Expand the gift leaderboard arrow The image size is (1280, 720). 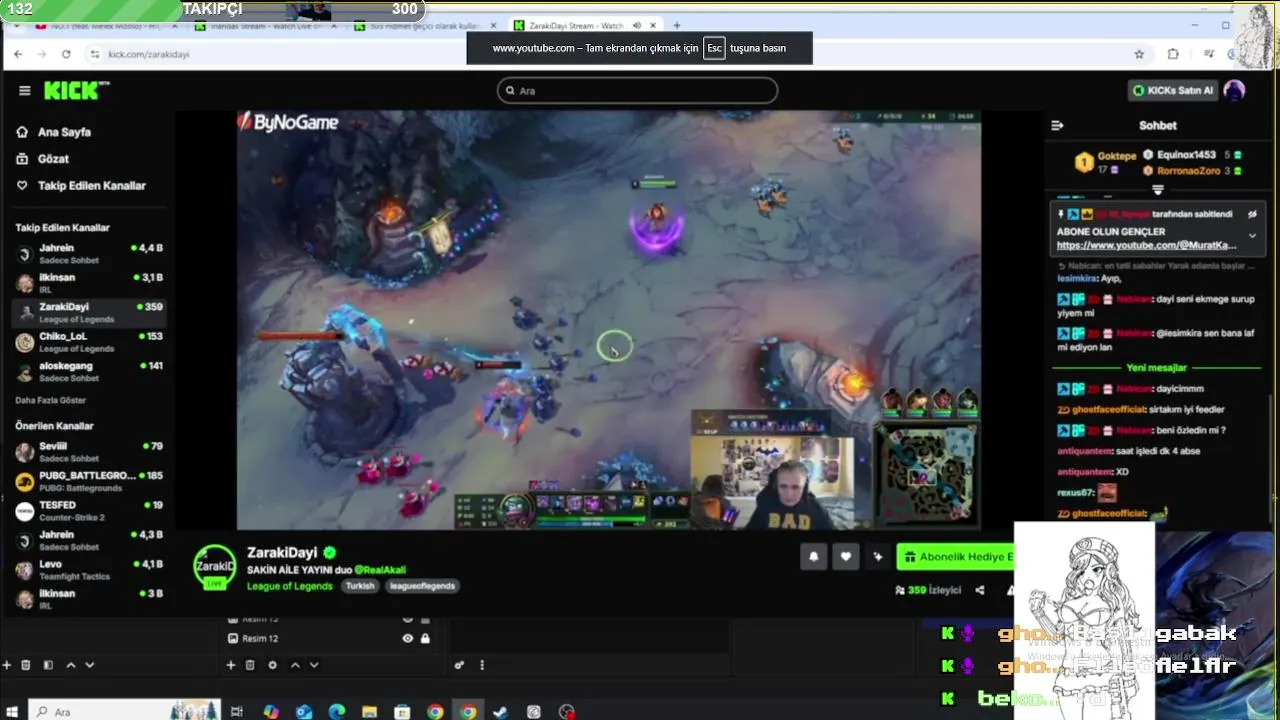tap(1158, 189)
